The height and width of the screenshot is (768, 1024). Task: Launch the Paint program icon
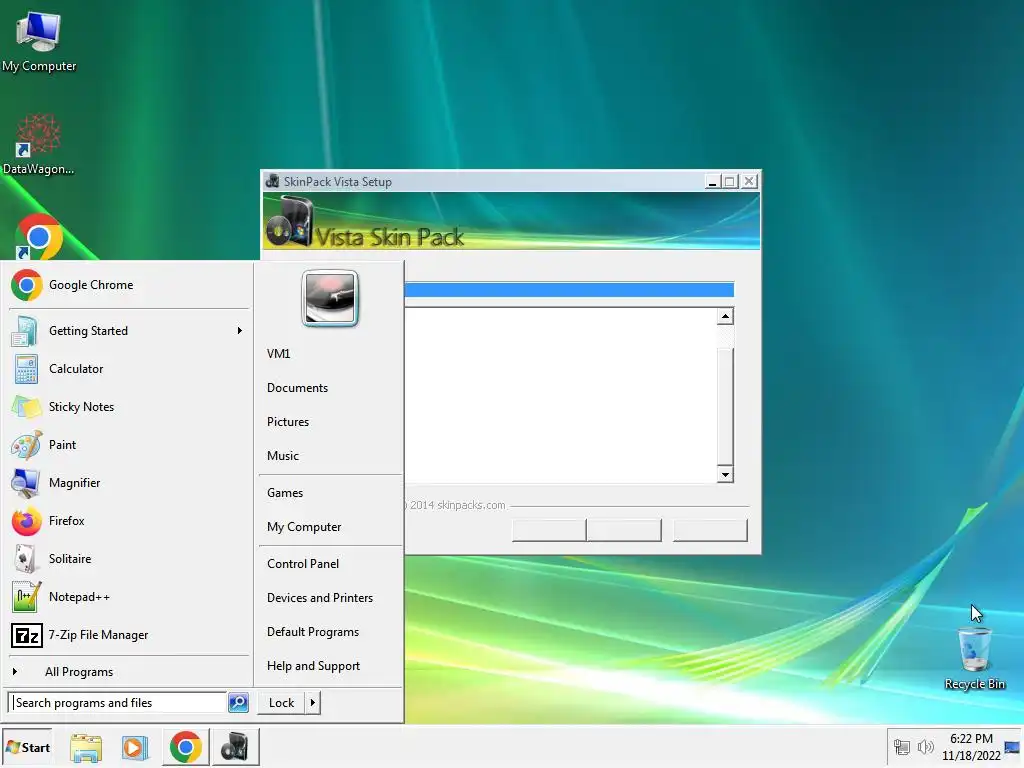pyautogui.click(x=26, y=445)
